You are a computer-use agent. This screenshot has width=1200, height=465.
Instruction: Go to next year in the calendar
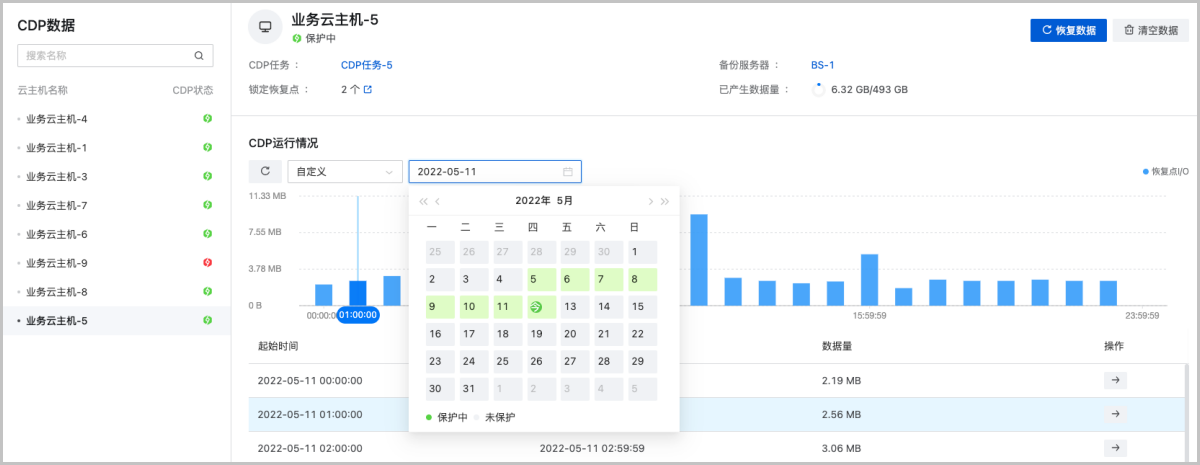click(665, 201)
